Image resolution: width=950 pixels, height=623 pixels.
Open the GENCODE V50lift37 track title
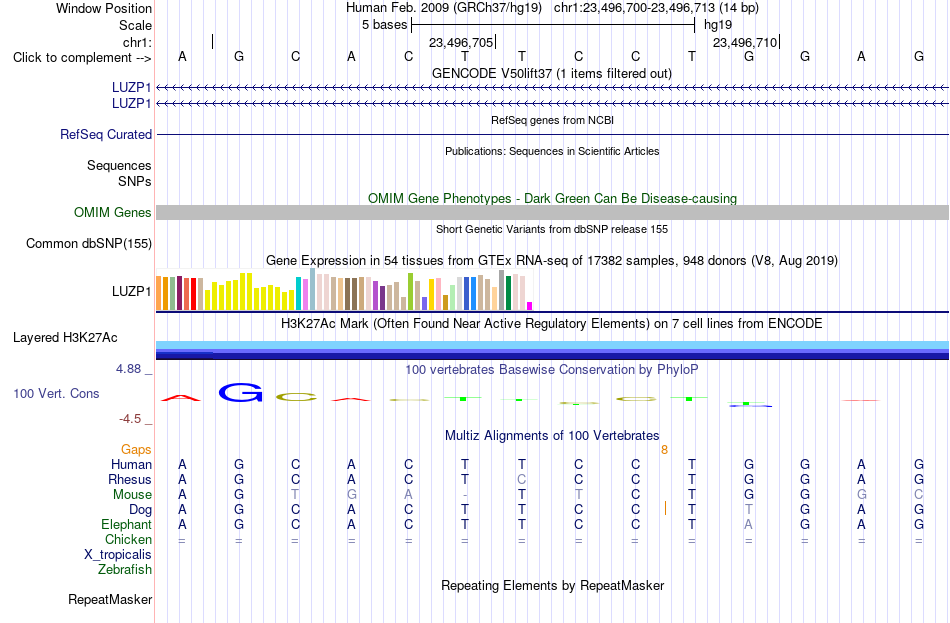[x=551, y=73]
